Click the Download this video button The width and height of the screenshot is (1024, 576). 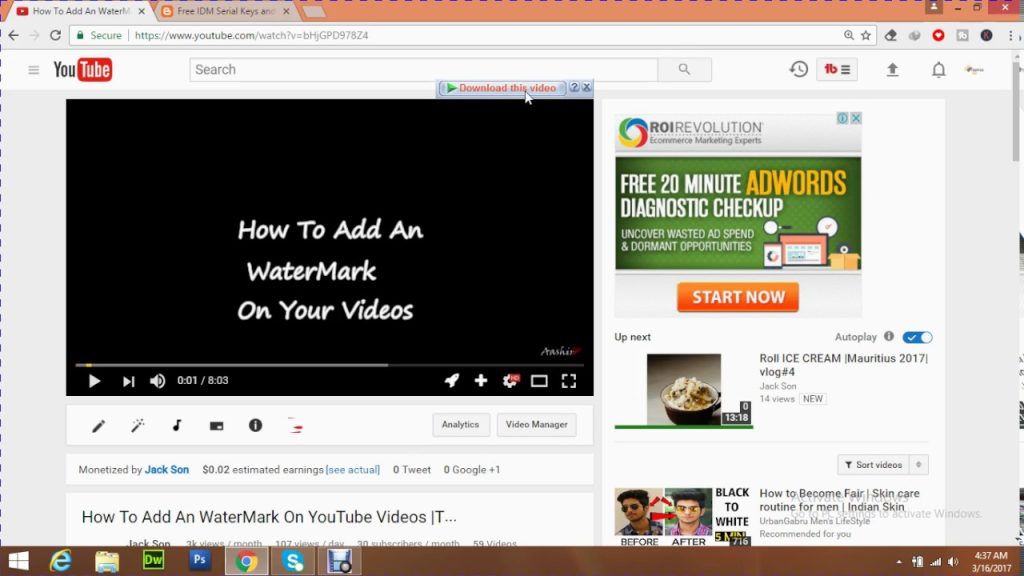[502, 88]
